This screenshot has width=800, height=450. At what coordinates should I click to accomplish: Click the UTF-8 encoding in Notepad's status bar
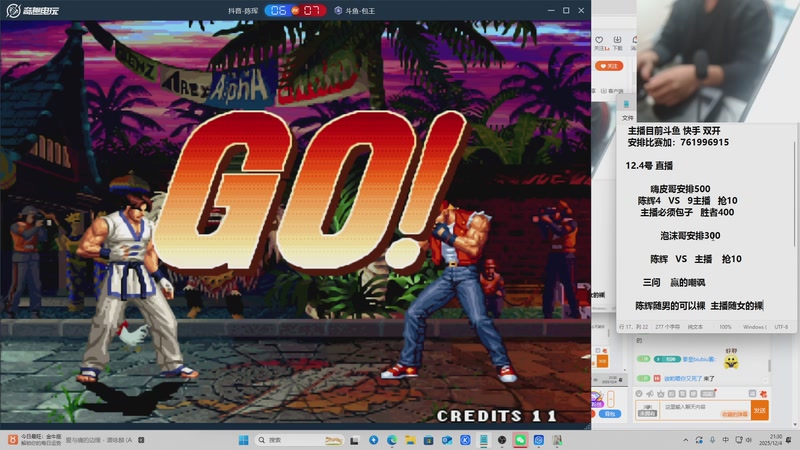point(781,327)
